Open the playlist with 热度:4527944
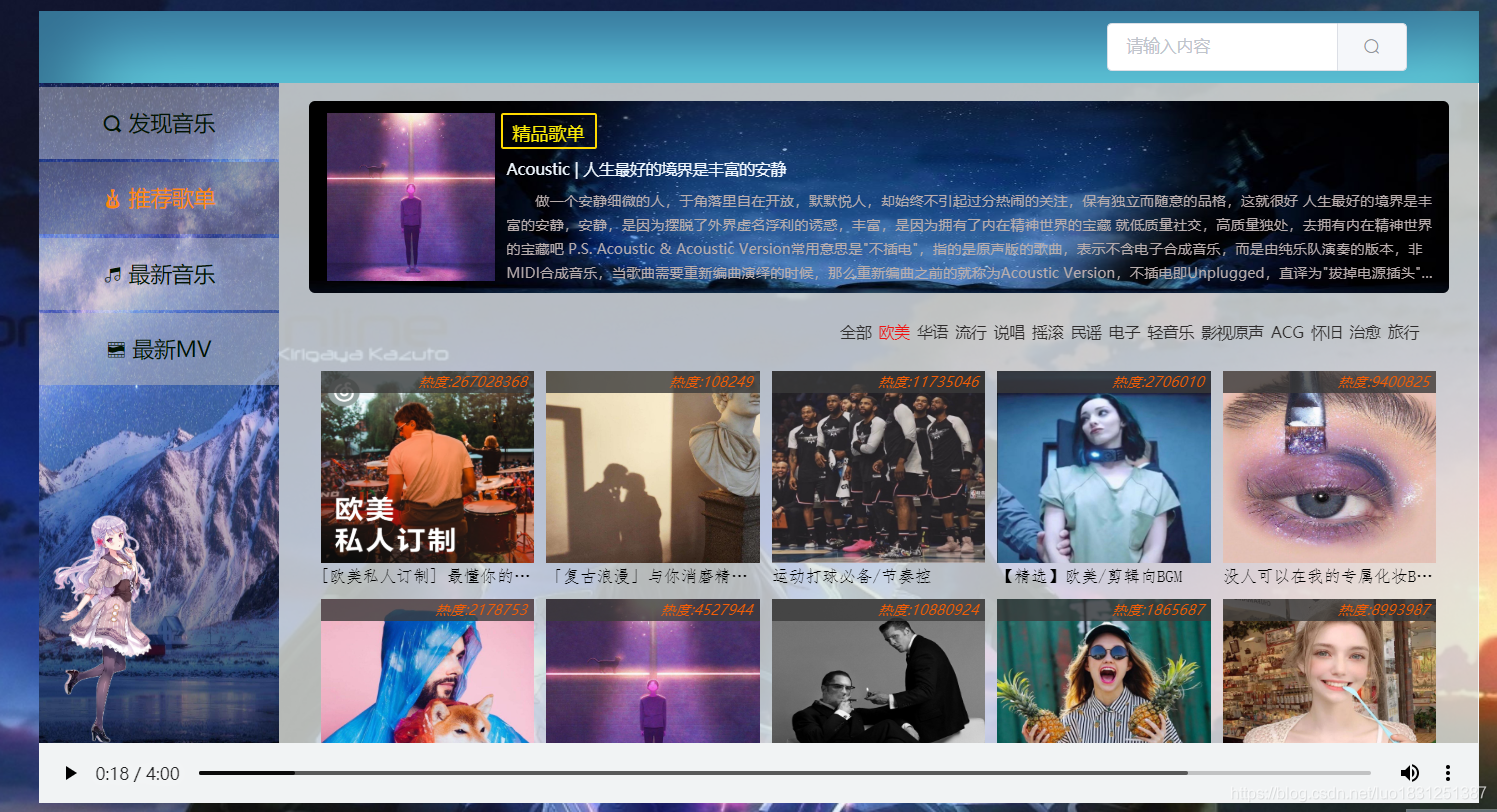Screen dimensions: 1497x812 pyautogui.click(x=653, y=671)
